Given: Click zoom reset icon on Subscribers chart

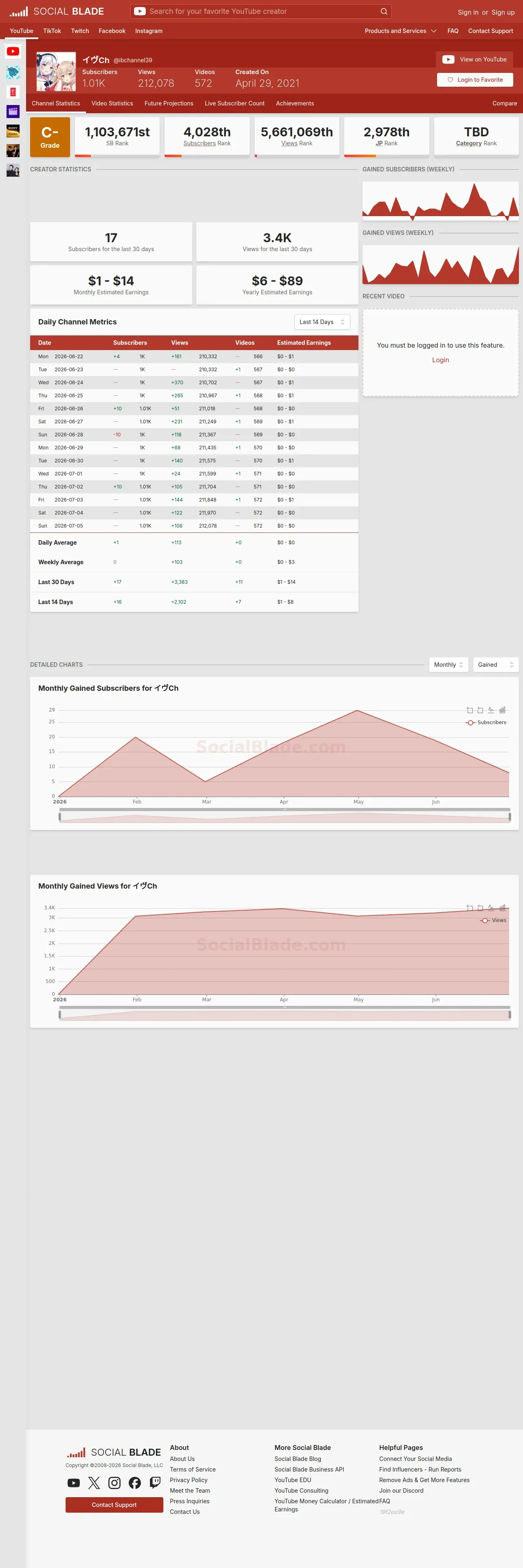Looking at the screenshot, I should point(480,710).
